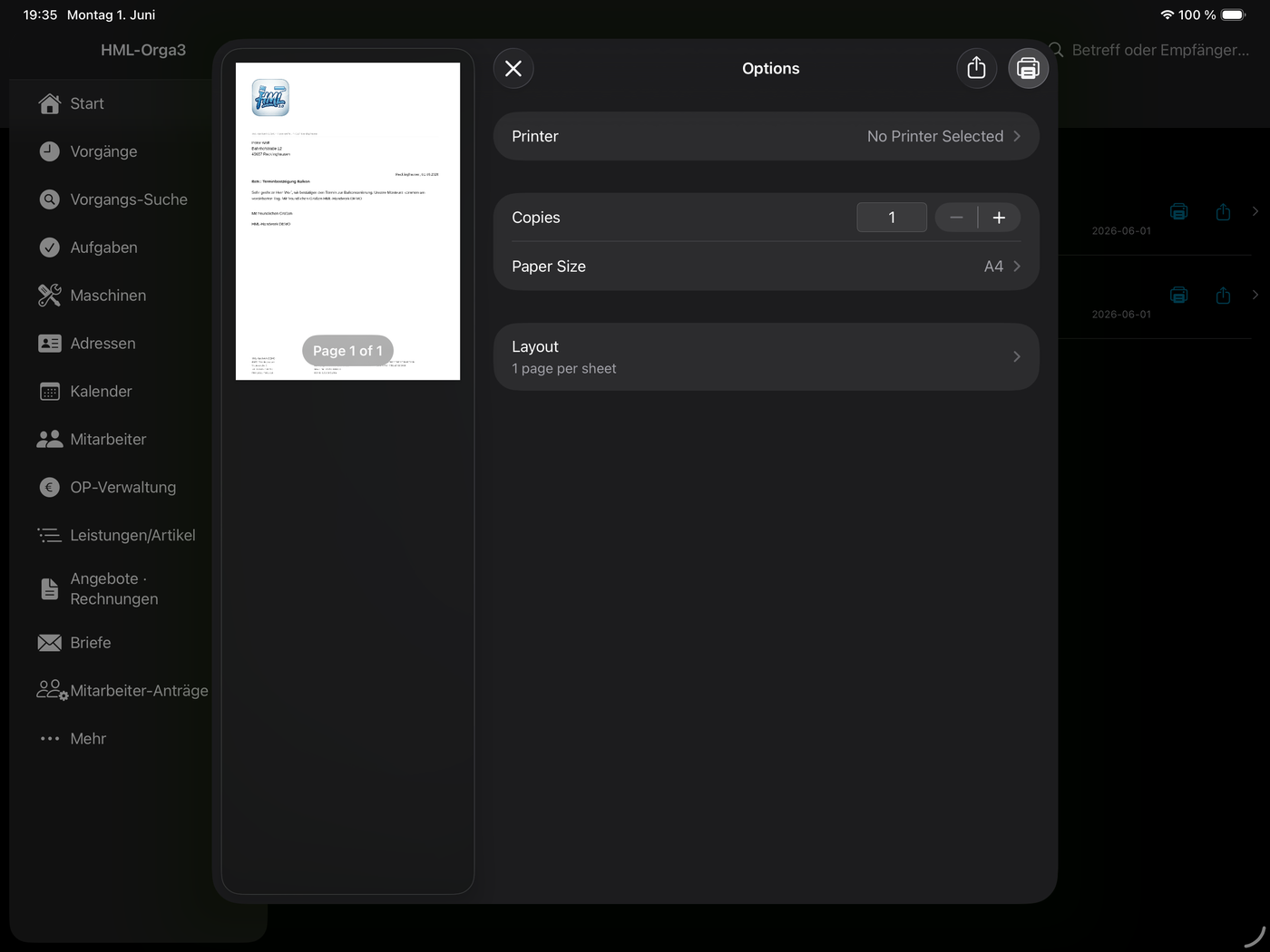Click the envelope icon beside Briefe
The height and width of the screenshot is (952, 1270).
[x=50, y=643]
